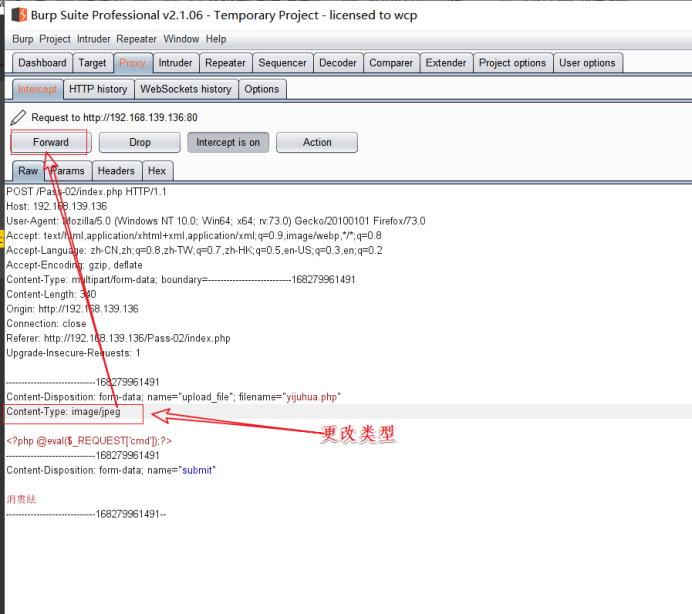692x614 pixels.
Task: Open the Repeater menu in menu bar
Action: pyautogui.click(x=136, y=39)
